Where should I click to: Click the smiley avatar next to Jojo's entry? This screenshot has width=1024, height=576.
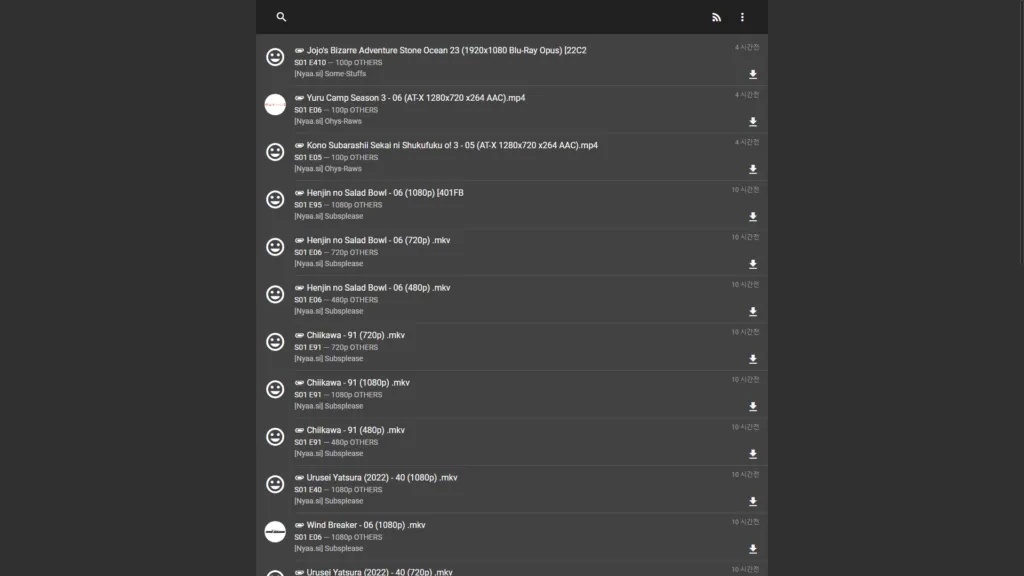274,57
